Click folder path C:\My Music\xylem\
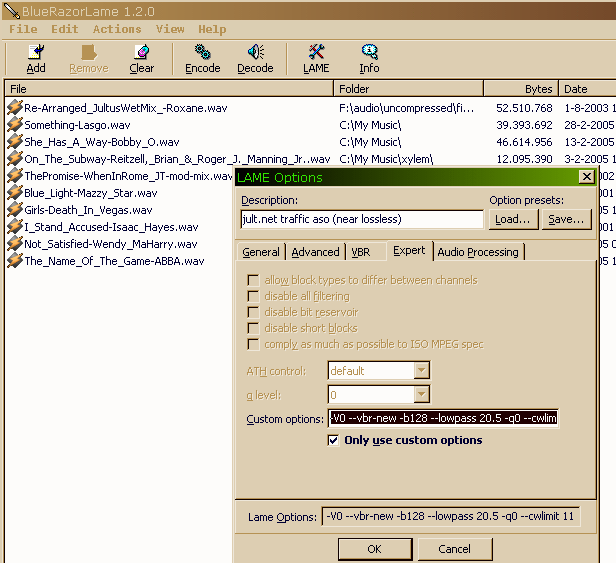The image size is (616, 563). tap(386, 159)
